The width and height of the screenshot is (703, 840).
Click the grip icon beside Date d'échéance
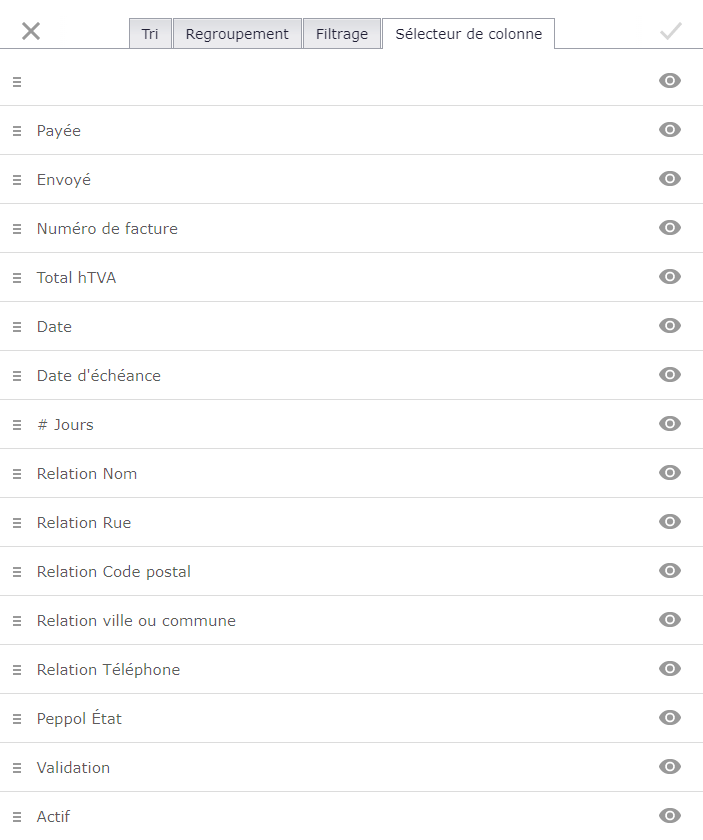(x=17, y=376)
